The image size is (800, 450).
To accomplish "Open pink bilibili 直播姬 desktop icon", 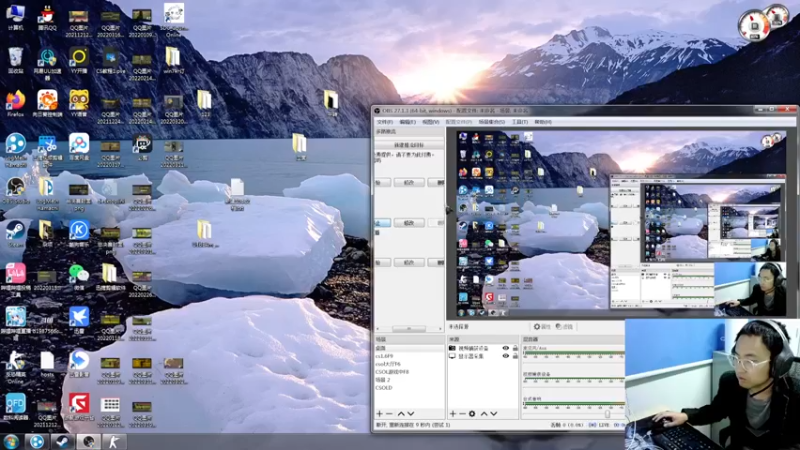I will (x=16, y=280).
